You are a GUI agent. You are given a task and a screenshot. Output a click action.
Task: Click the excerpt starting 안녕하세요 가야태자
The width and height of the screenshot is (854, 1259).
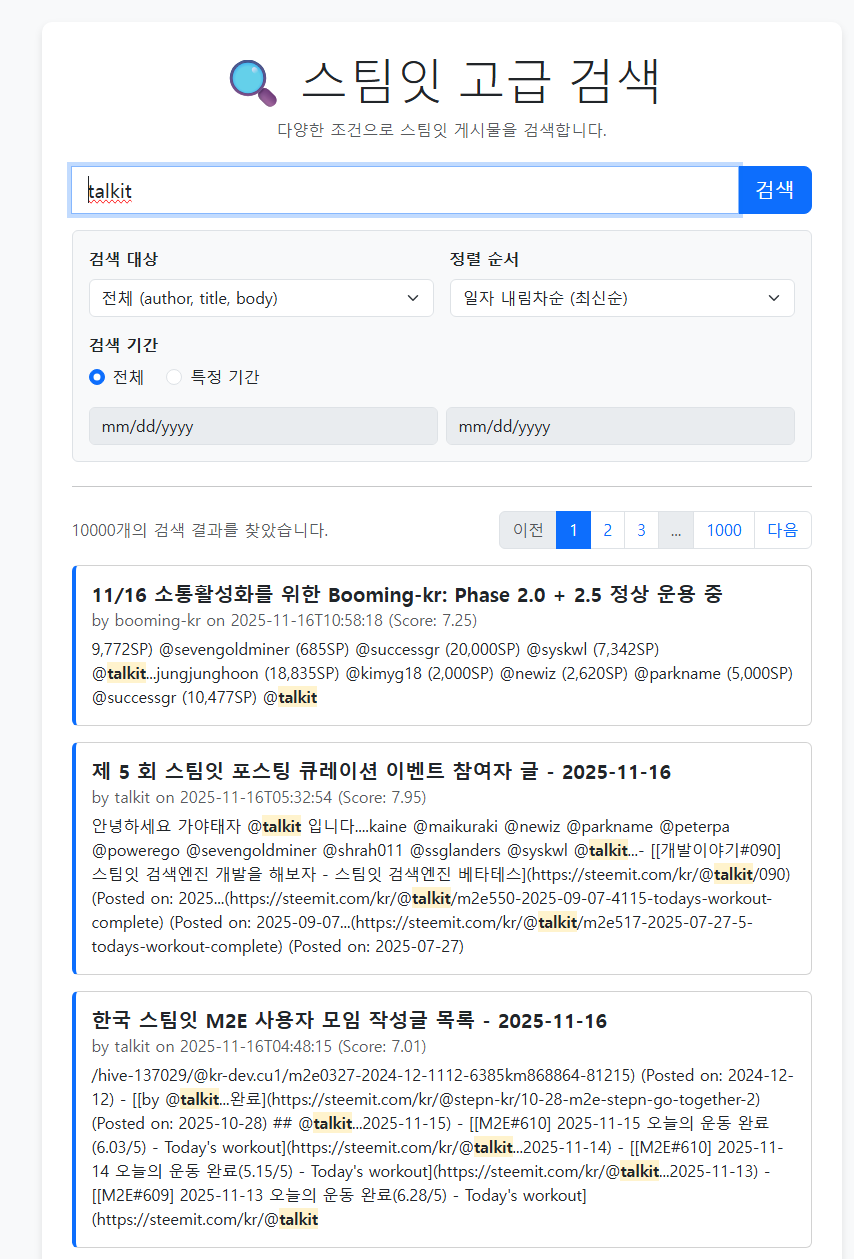click(441, 886)
